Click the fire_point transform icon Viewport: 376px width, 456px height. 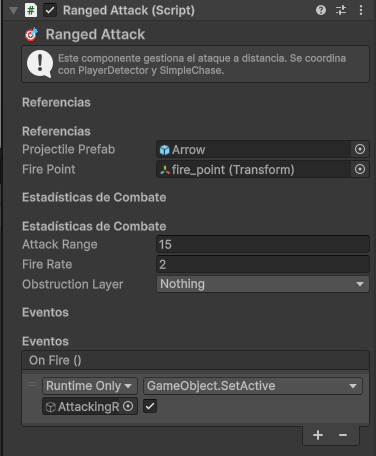point(165,170)
